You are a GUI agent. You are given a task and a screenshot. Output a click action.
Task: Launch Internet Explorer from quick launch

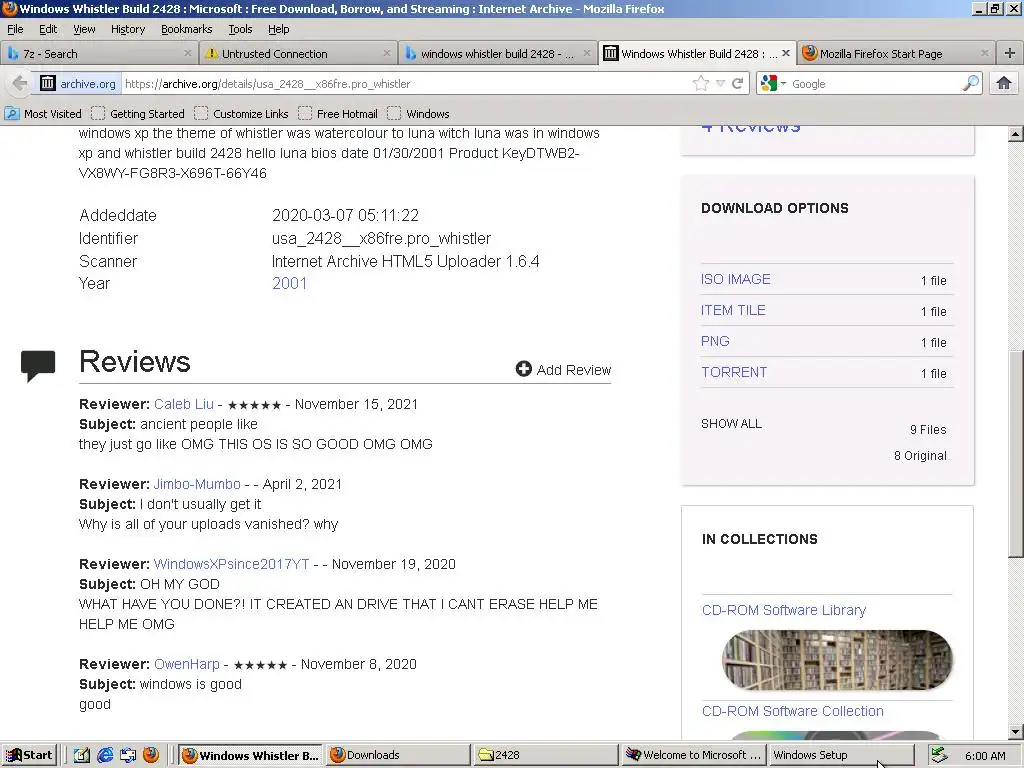click(x=104, y=755)
